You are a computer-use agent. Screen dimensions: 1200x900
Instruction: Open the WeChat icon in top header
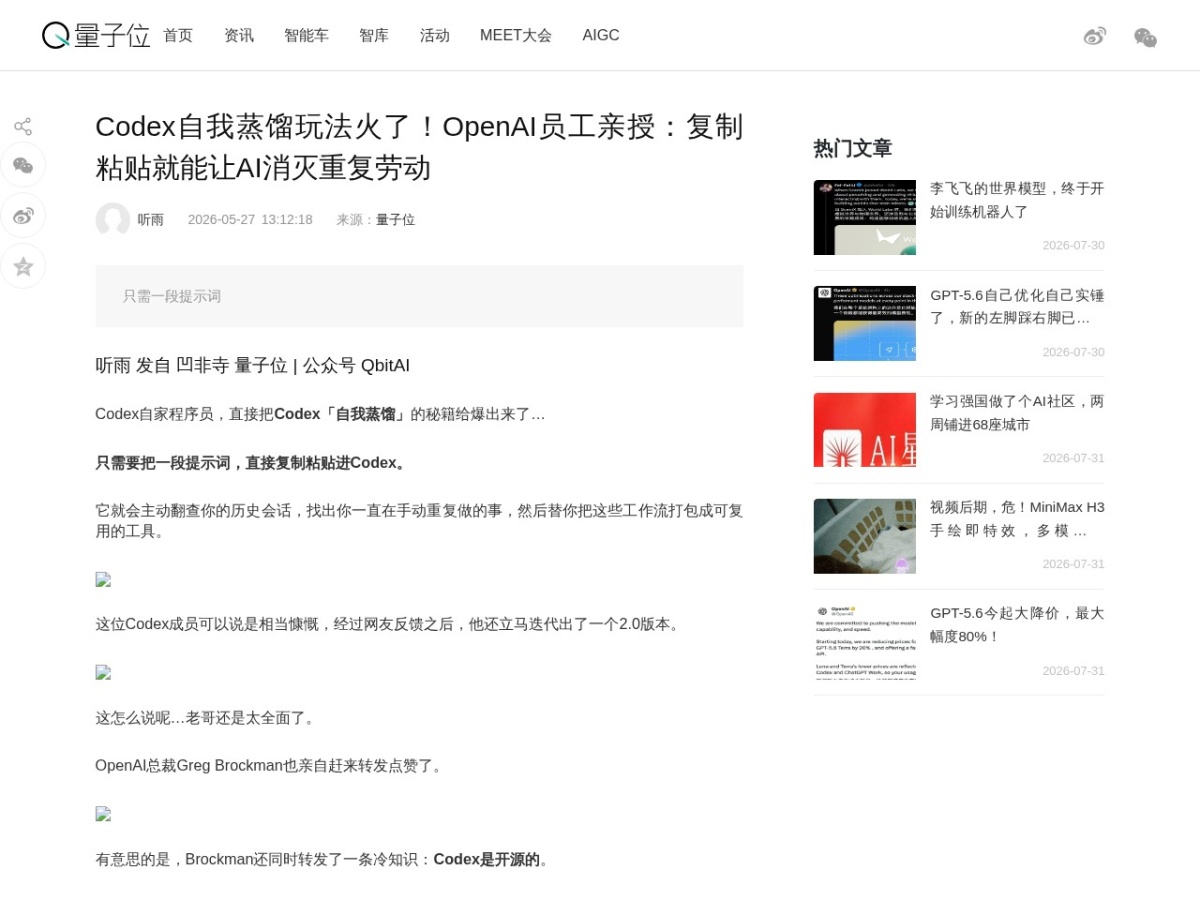click(x=1145, y=37)
